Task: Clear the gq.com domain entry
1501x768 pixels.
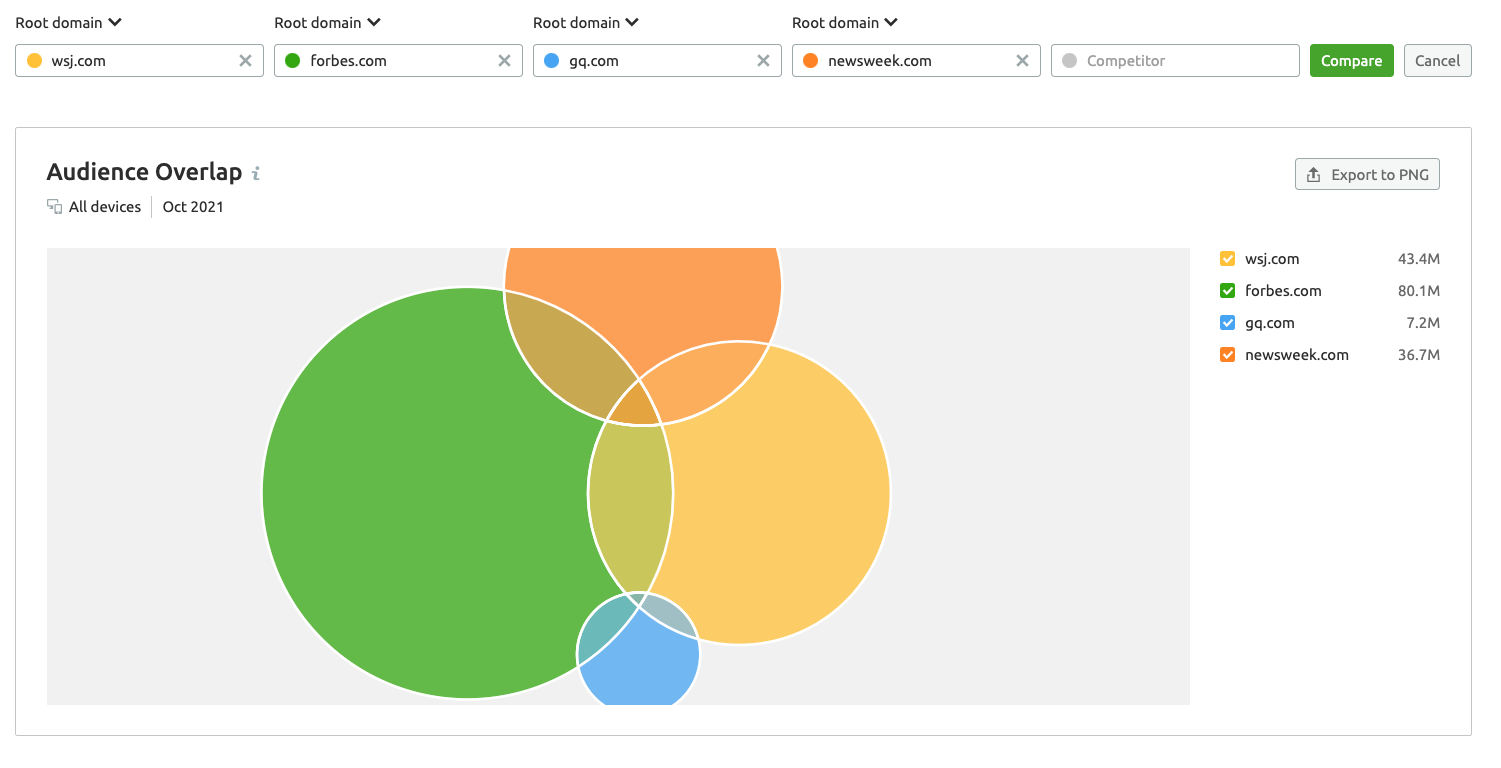Action: (763, 61)
